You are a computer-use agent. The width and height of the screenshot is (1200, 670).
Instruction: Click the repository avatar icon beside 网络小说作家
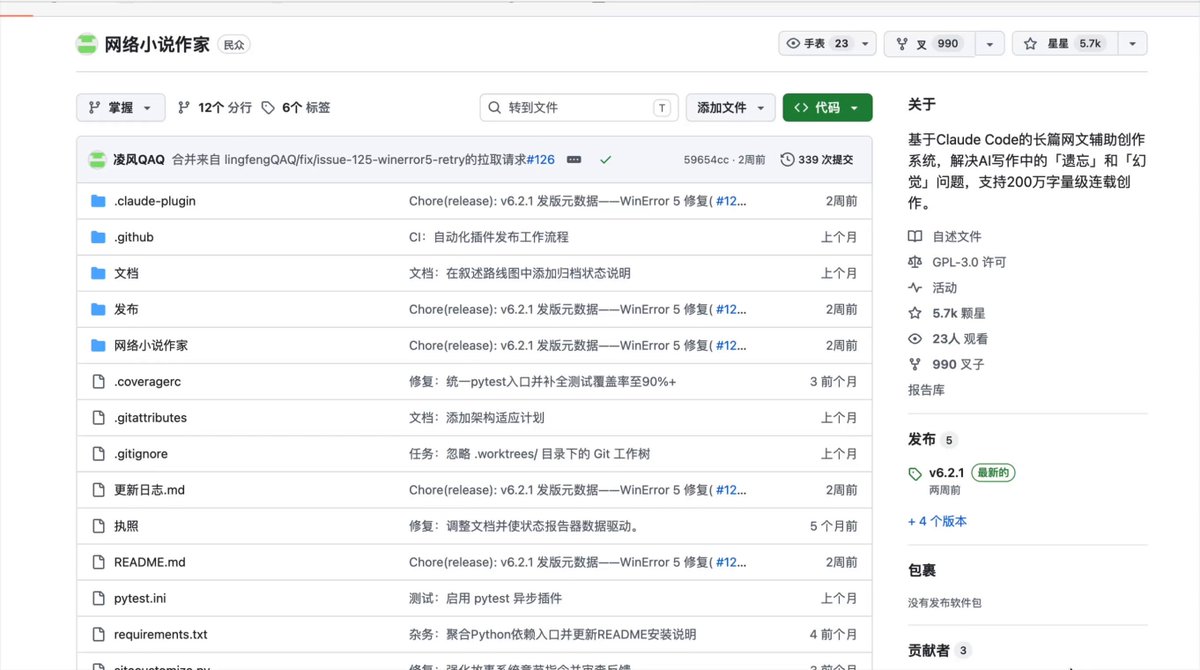click(87, 44)
